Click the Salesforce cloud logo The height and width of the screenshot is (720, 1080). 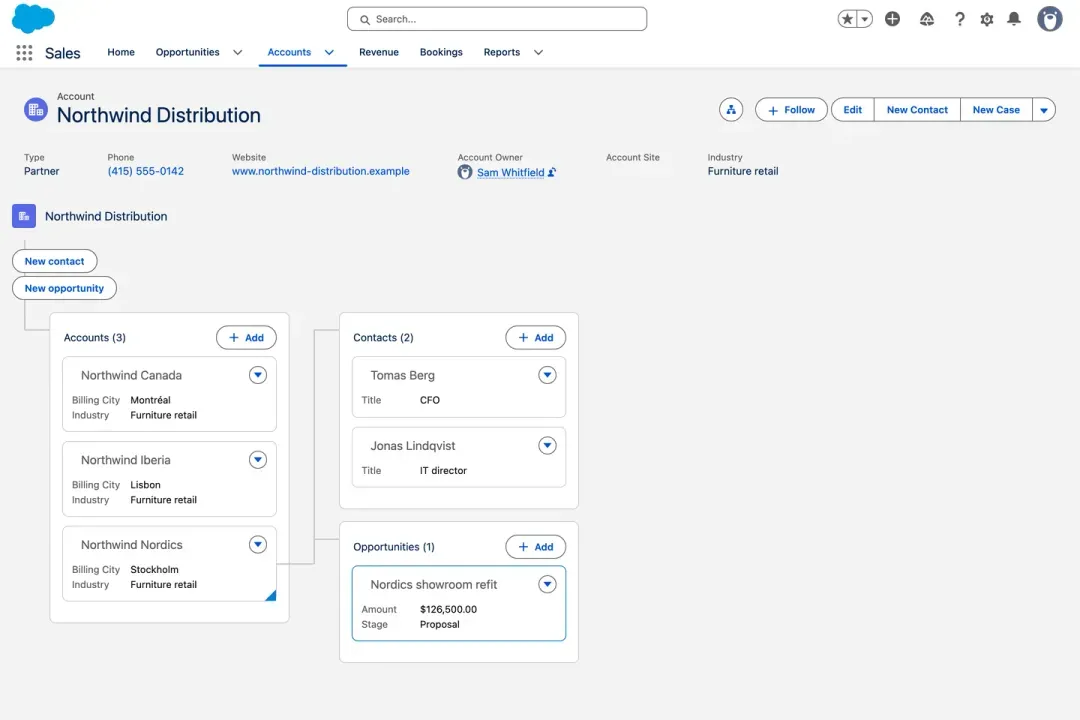[33, 18]
